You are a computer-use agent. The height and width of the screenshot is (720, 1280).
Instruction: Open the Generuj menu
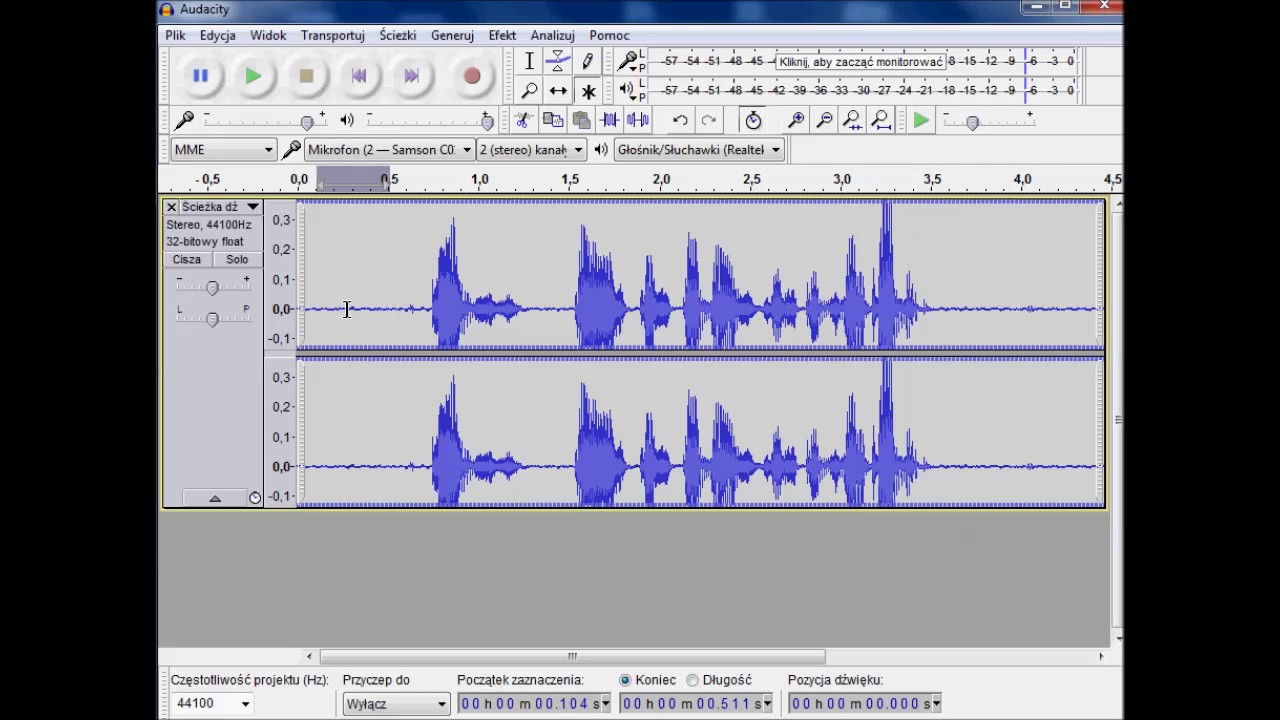tap(452, 35)
